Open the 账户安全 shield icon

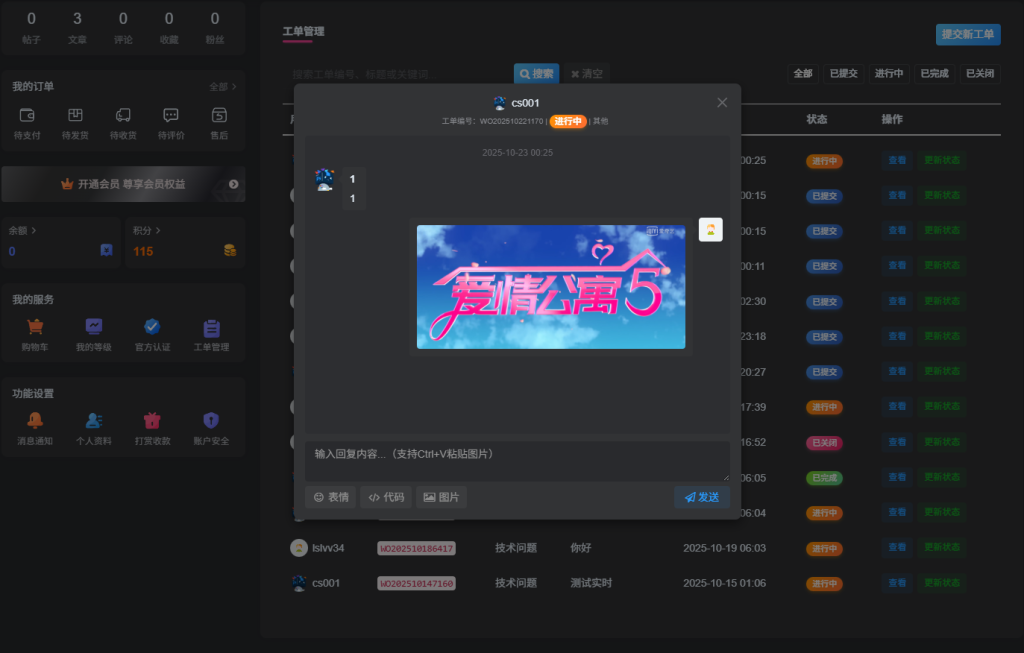[211, 421]
